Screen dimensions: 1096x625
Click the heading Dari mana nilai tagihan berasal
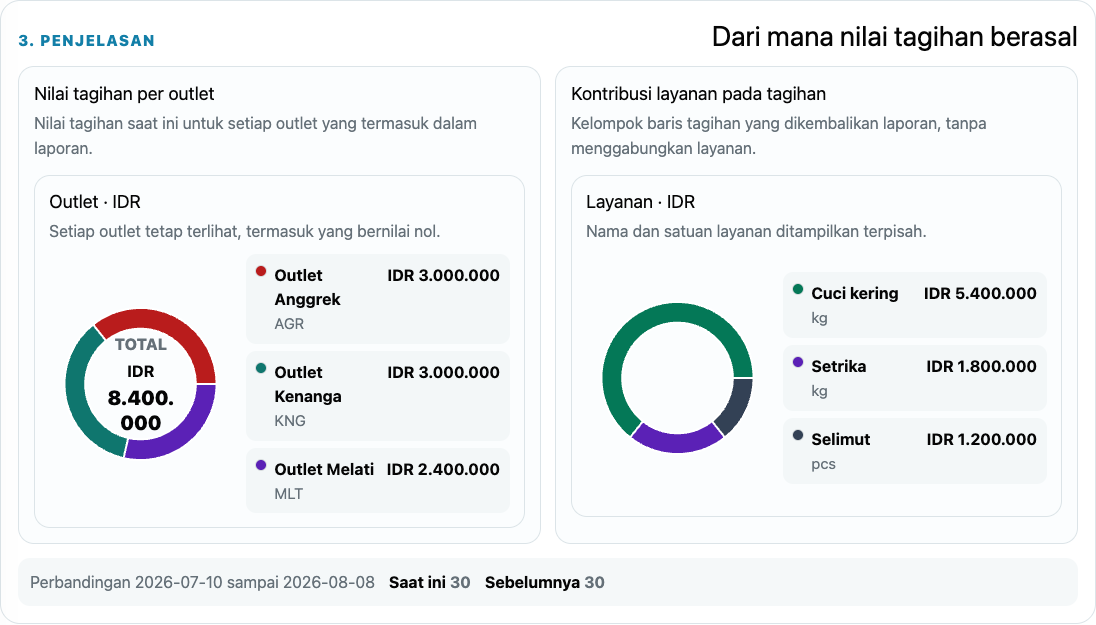tap(894, 37)
